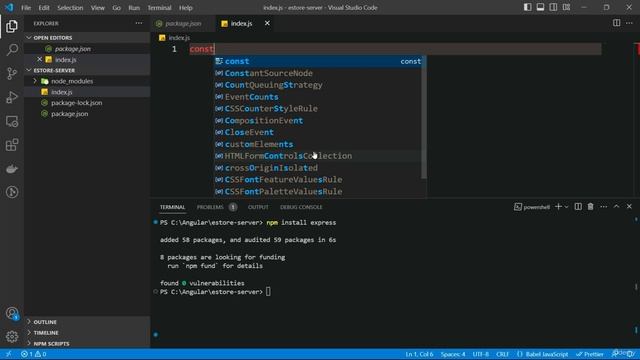
Task: Open the Edit menu
Action: click(x=44, y=8)
